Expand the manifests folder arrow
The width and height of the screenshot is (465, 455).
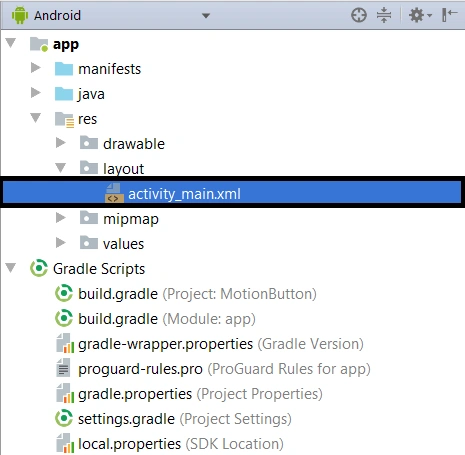point(36,68)
